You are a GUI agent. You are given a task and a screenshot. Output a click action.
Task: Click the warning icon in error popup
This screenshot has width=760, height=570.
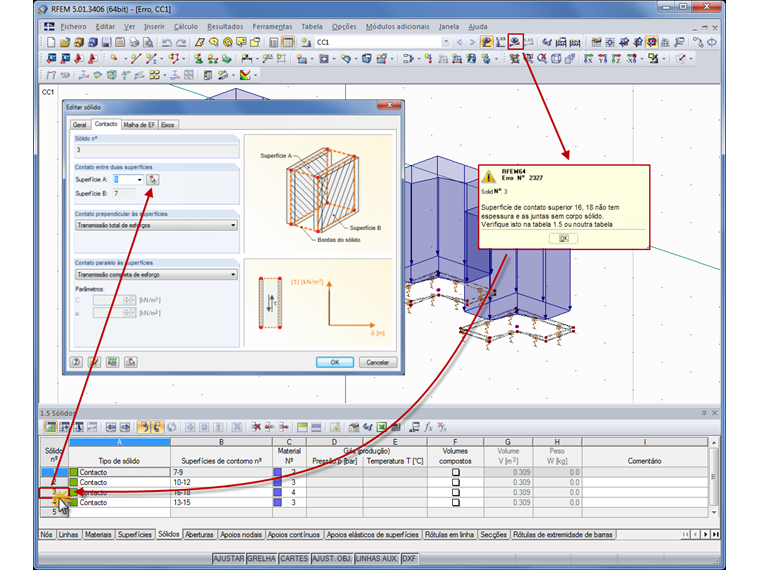pyautogui.click(x=489, y=176)
